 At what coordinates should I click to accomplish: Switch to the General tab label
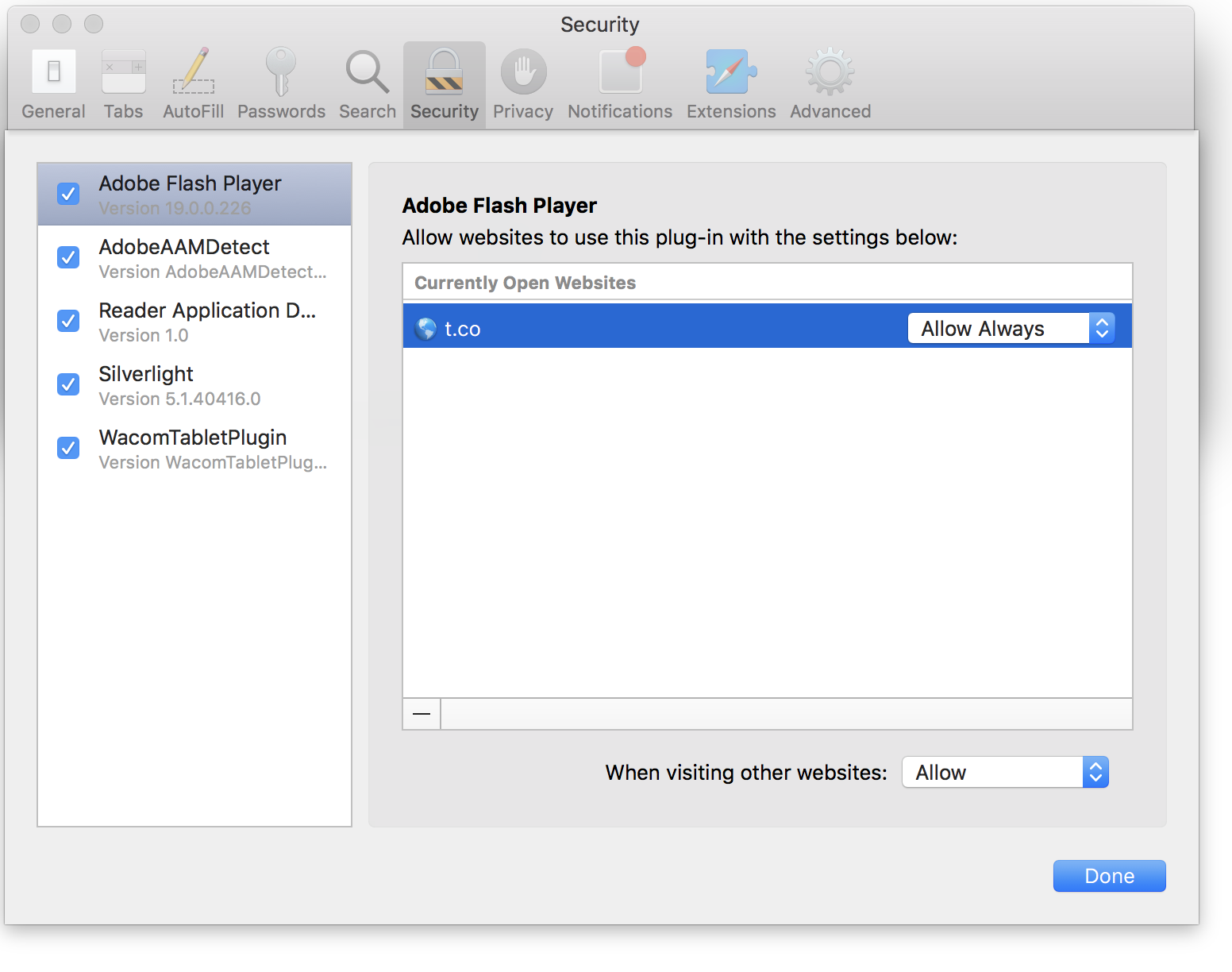coord(53,112)
